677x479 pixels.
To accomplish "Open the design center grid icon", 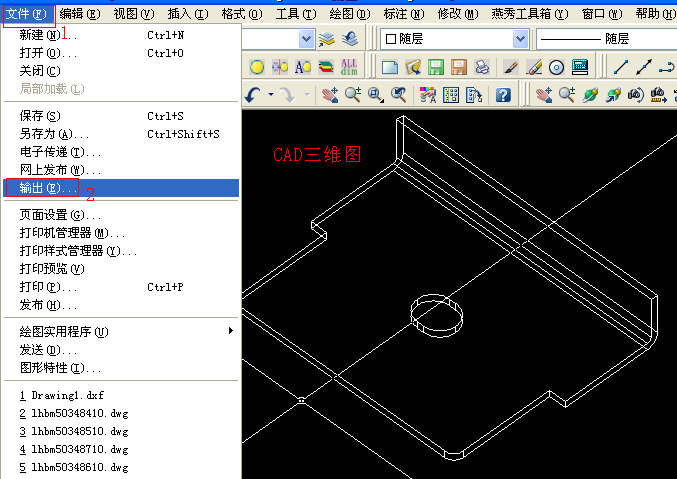I will click(x=451, y=95).
